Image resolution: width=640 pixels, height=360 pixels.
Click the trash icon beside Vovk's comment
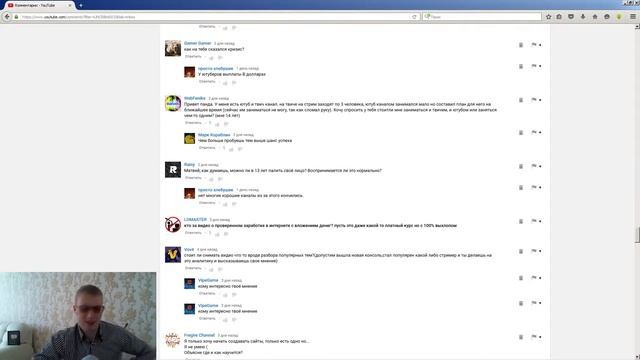(521, 251)
